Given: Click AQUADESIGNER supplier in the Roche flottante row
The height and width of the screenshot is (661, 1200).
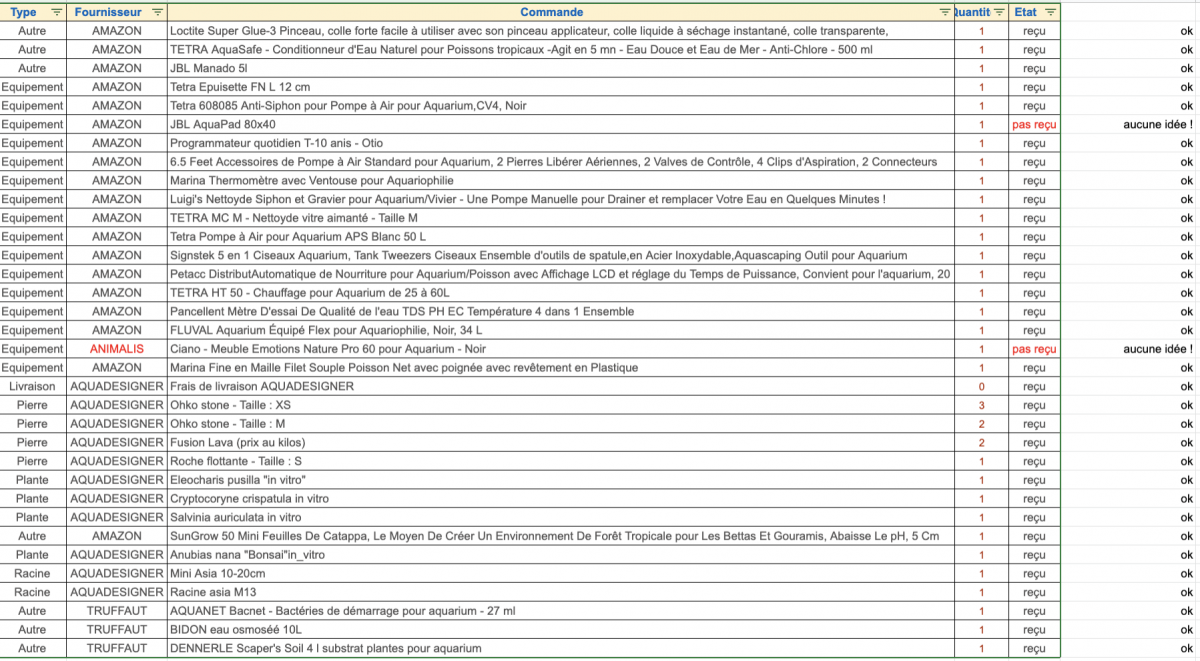Looking at the screenshot, I should pyautogui.click(x=117, y=461).
